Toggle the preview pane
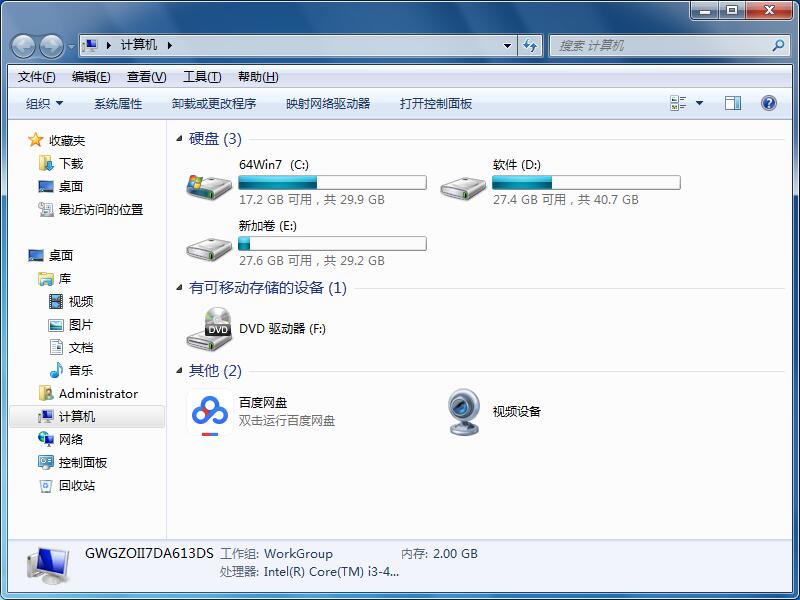Image resolution: width=800 pixels, height=600 pixels. click(733, 103)
